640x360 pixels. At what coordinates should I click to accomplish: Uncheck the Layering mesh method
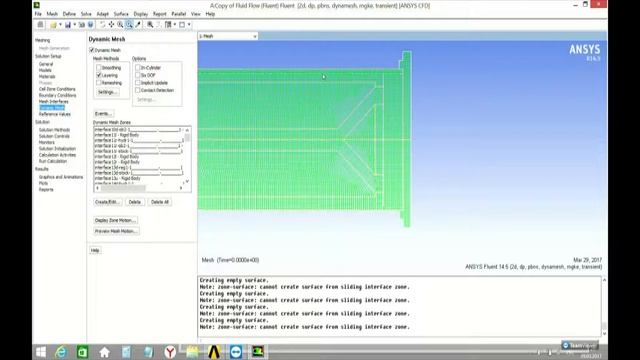(x=99, y=75)
